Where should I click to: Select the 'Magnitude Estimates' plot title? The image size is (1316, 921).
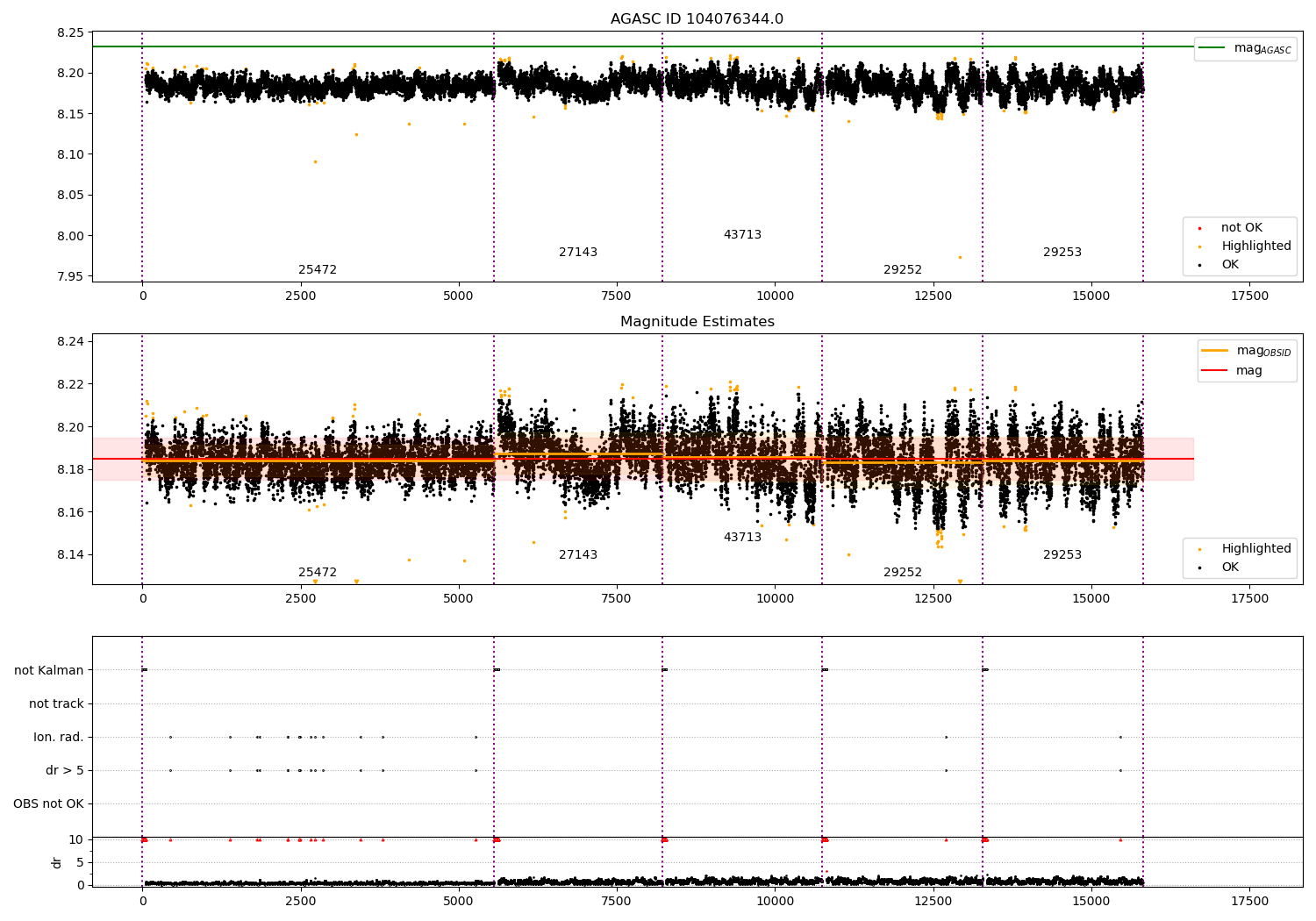click(697, 322)
